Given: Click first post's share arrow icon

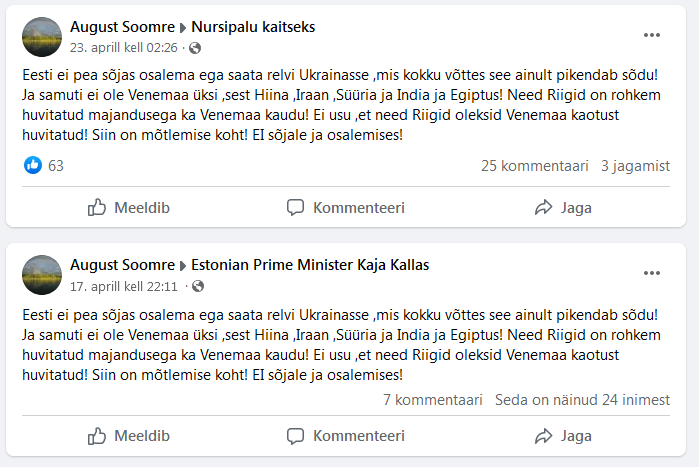Looking at the screenshot, I should (544, 208).
